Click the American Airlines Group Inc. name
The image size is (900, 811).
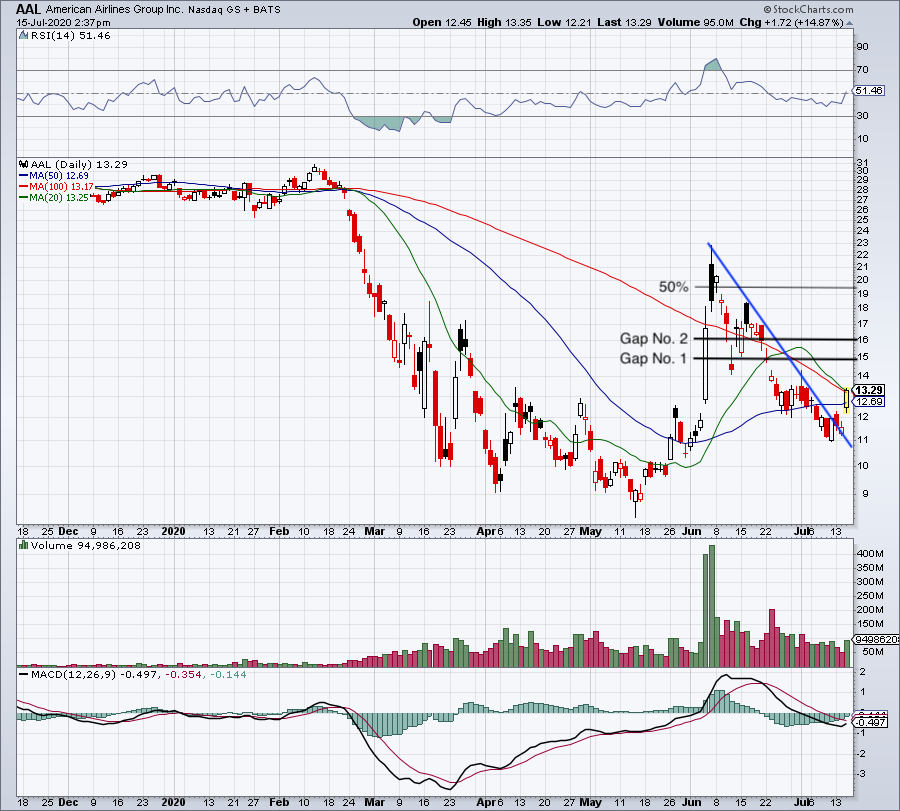point(115,10)
